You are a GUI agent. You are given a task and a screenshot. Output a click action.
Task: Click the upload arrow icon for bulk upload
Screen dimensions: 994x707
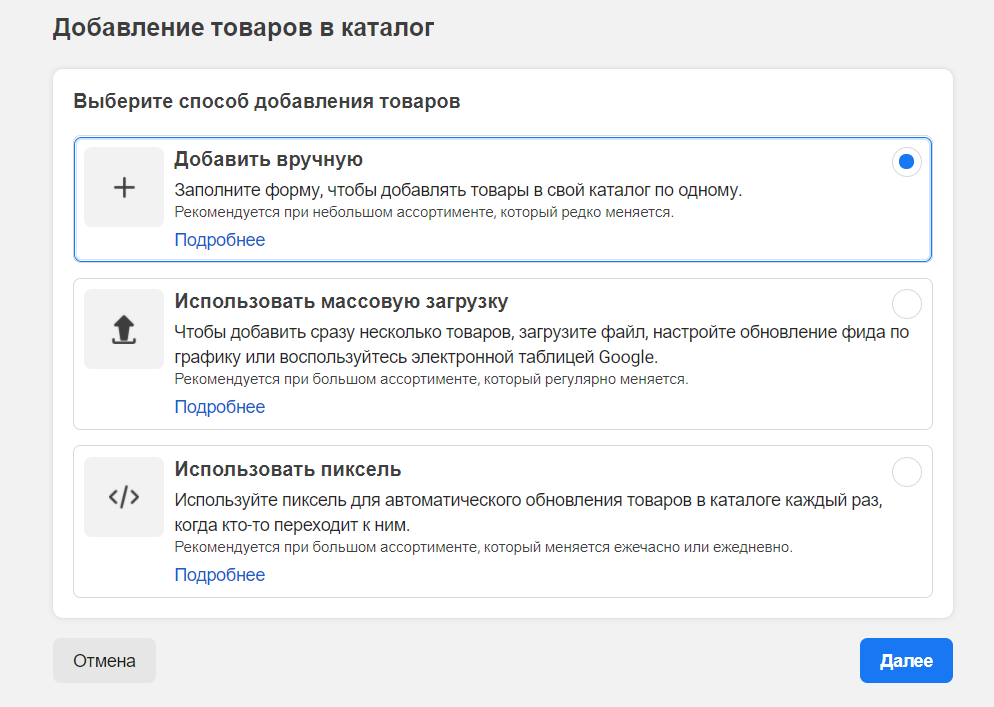pyautogui.click(x=124, y=329)
